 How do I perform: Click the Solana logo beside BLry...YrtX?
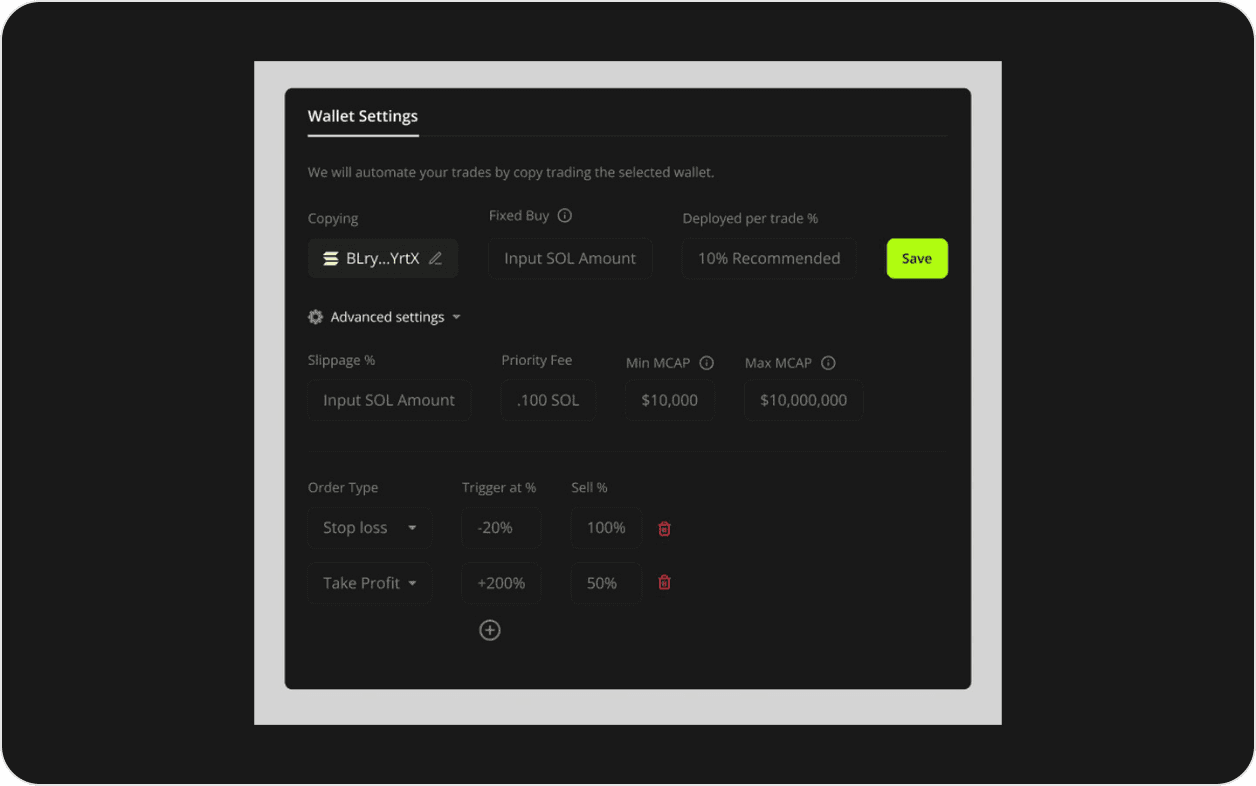[331, 258]
